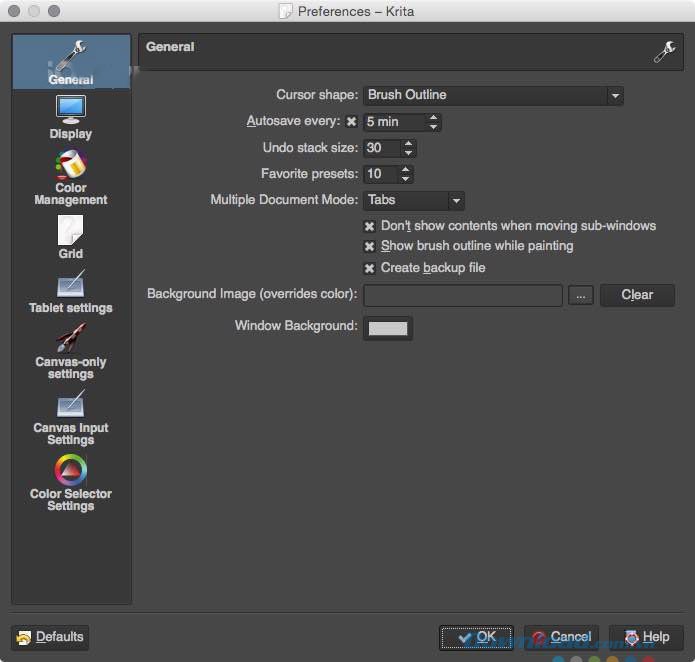Screen dimensions: 695x662
Task: Open Color Selector Settings wheel icon
Action: 71,470
